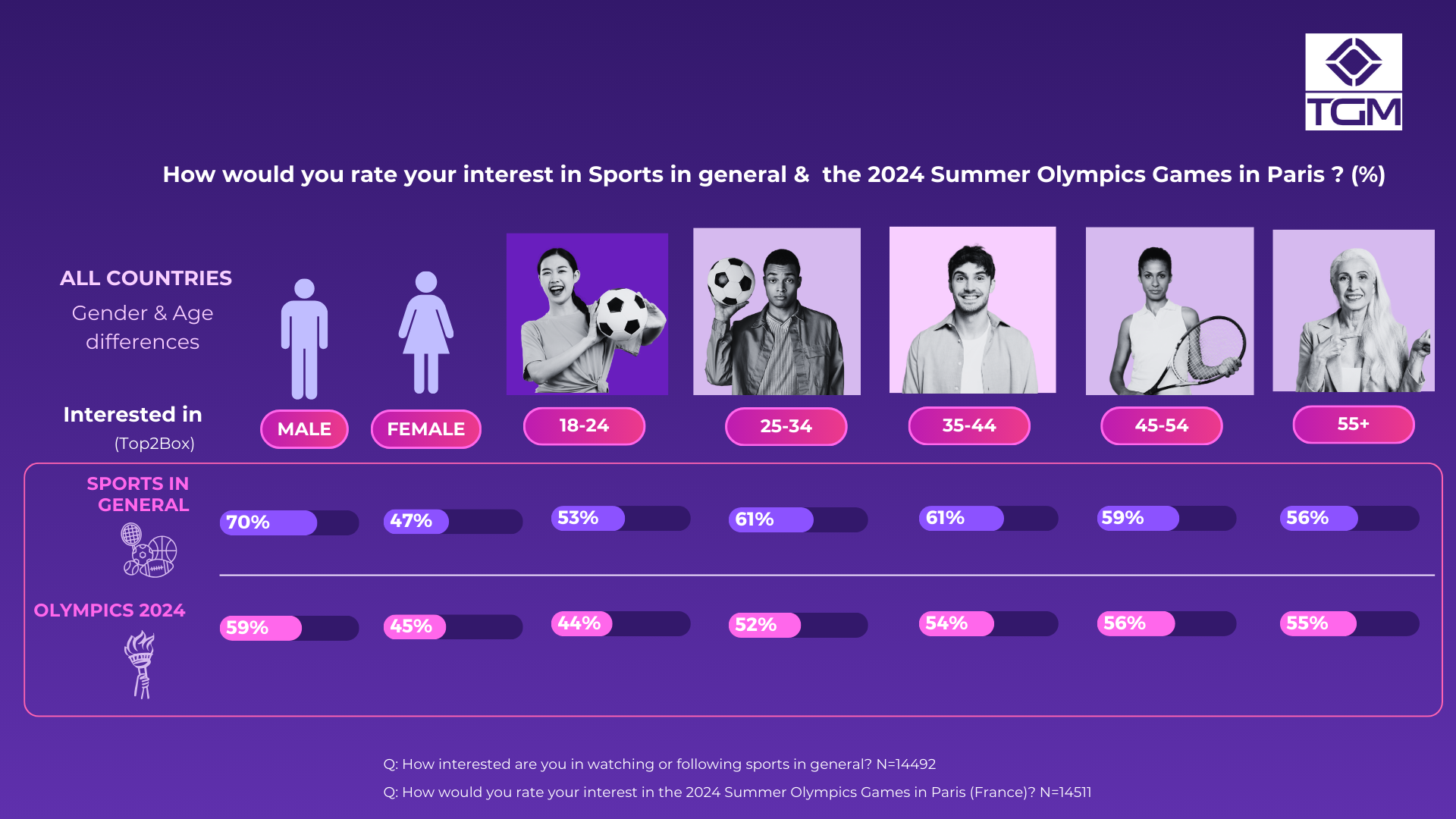Click the female figure icon
The height and width of the screenshot is (819, 1456).
426,334
